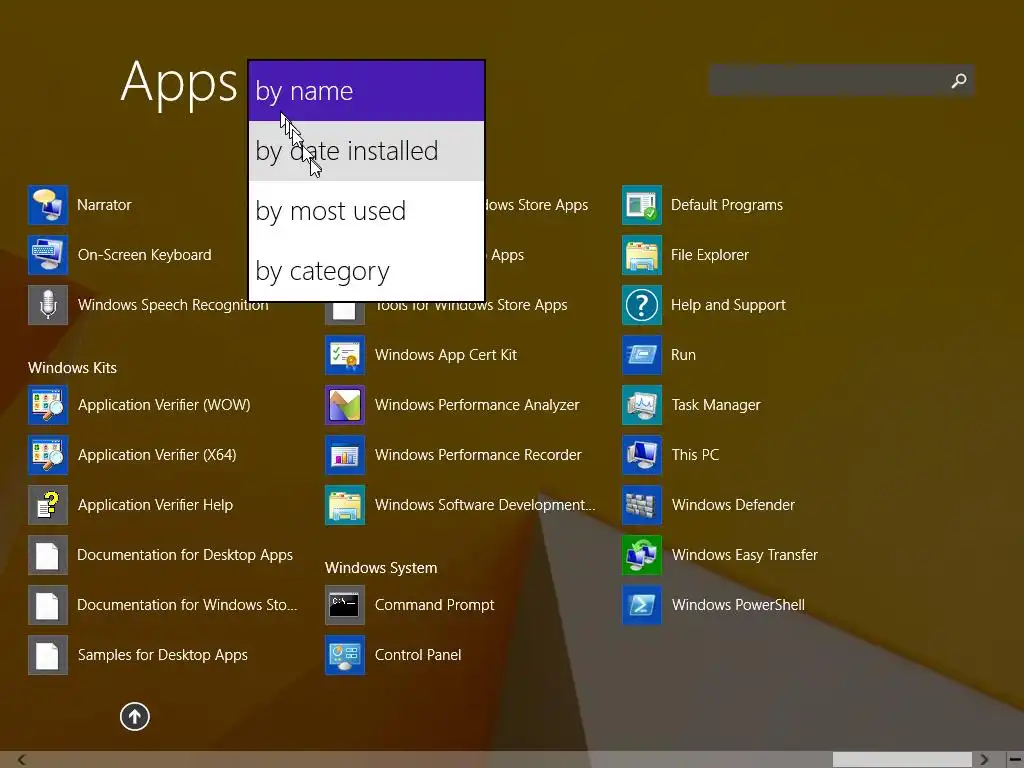Click the 'On-Screen Keyboard' label
Viewport: 1024px width, 768px height.
pyautogui.click(x=144, y=255)
